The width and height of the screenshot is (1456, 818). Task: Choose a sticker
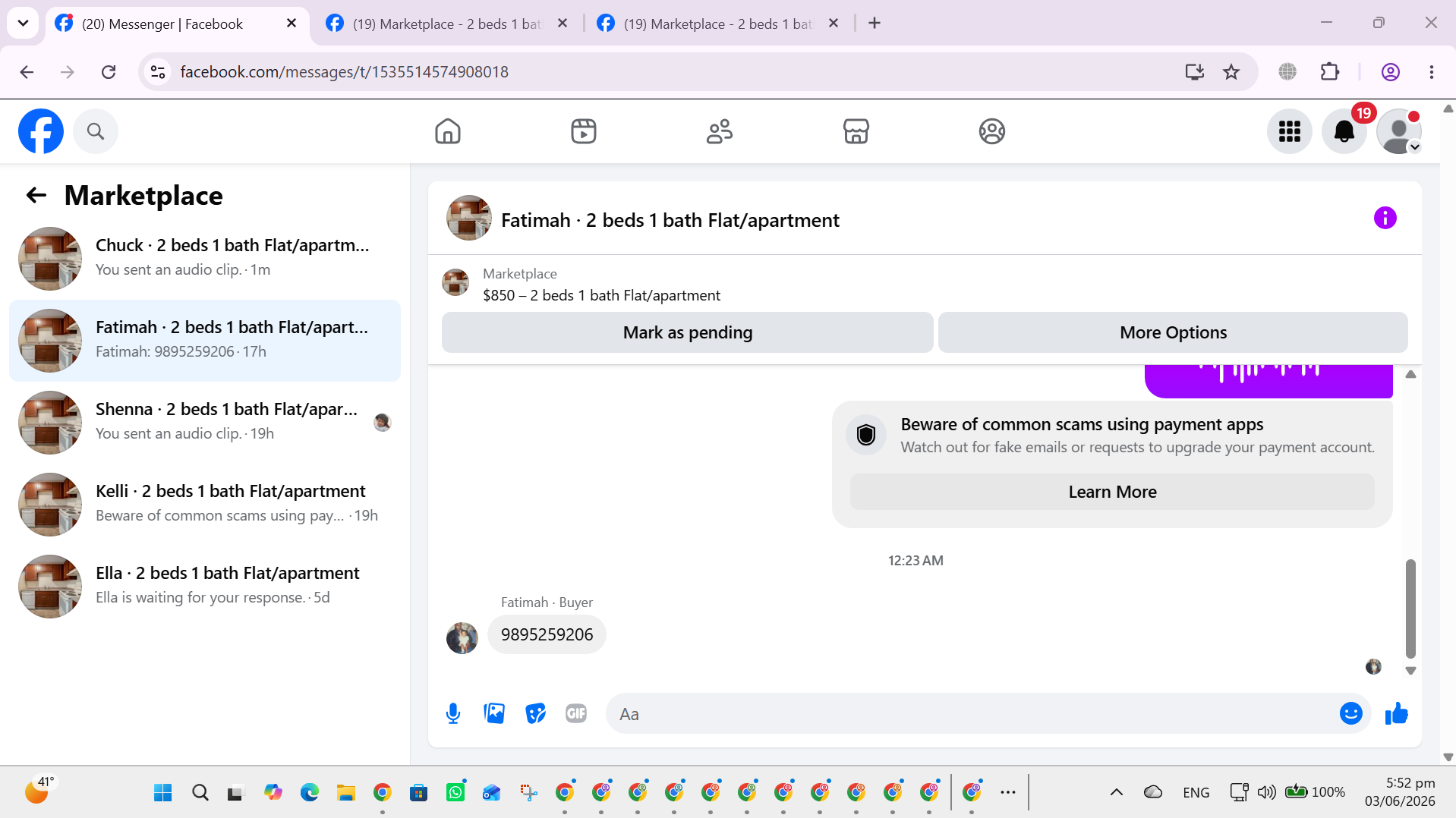pos(535,714)
